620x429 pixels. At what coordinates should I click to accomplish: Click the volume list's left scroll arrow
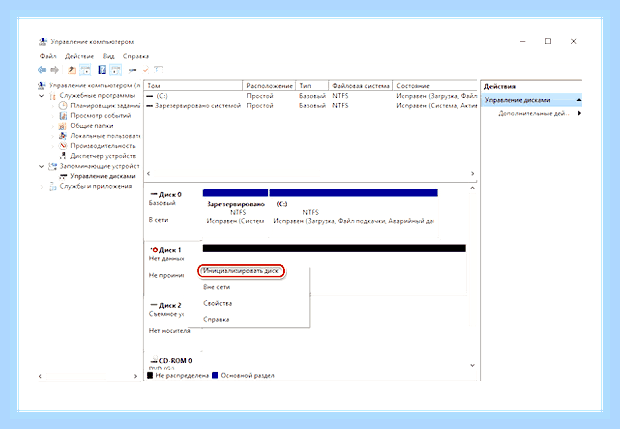click(149, 174)
